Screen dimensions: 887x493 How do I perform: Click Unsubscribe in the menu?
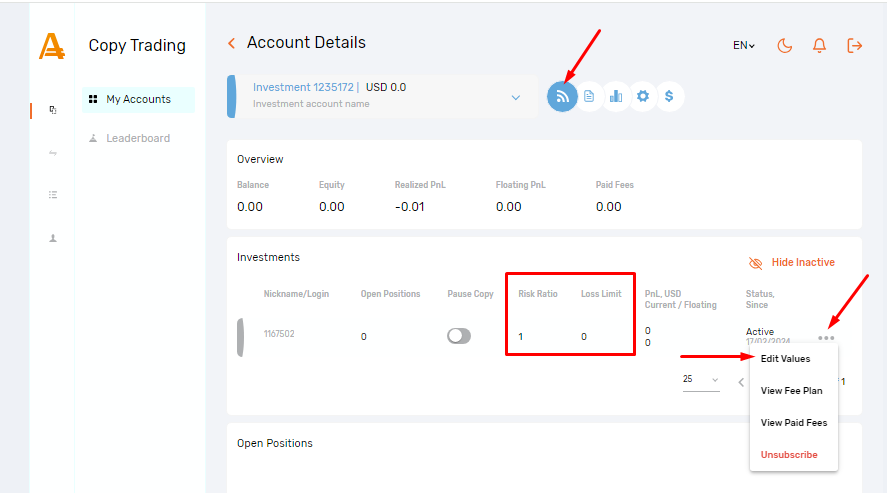(789, 455)
